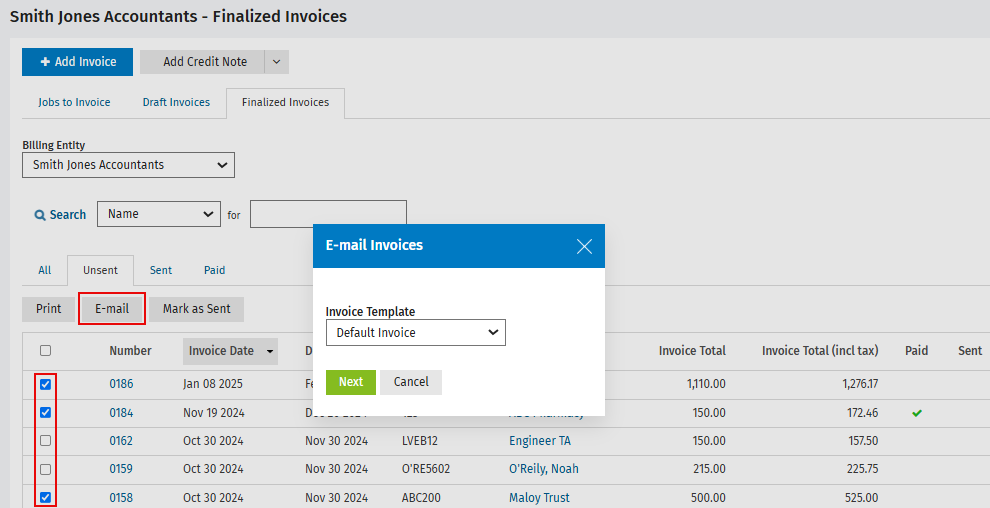Open invoice number 0162
This screenshot has width=990, height=508.
click(121, 440)
